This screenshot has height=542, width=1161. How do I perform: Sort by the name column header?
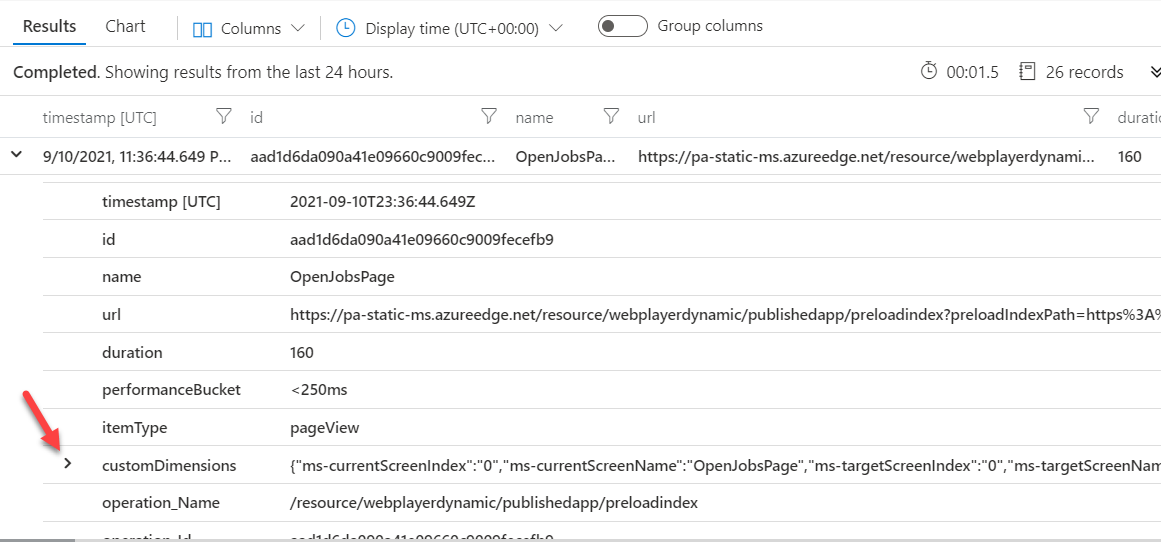[535, 118]
